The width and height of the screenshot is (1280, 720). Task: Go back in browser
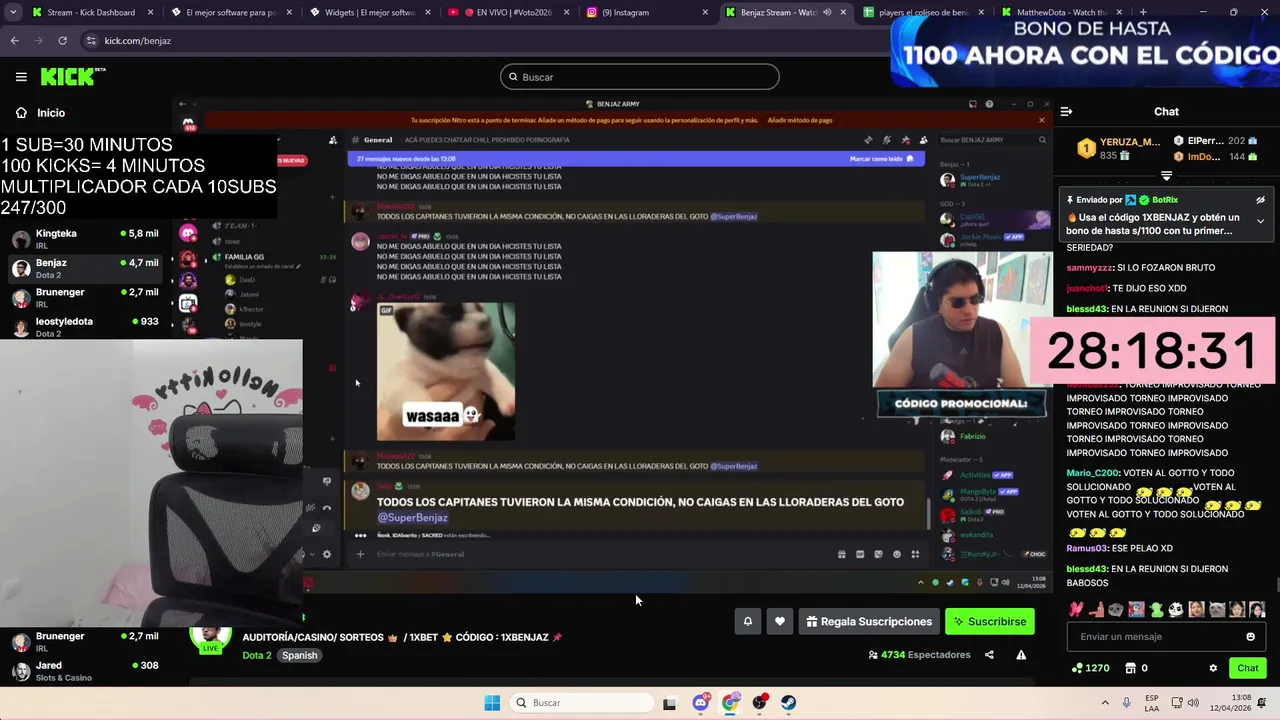click(x=14, y=41)
